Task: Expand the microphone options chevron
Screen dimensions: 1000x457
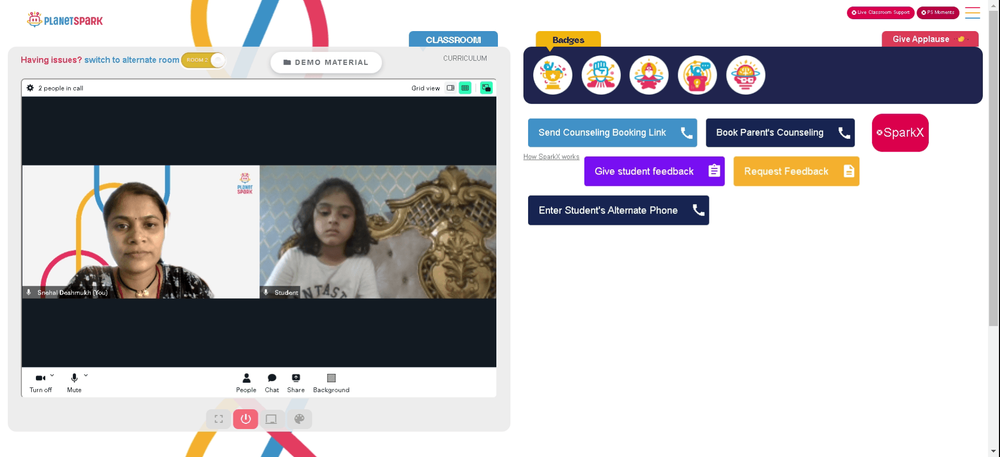Action: tap(85, 375)
